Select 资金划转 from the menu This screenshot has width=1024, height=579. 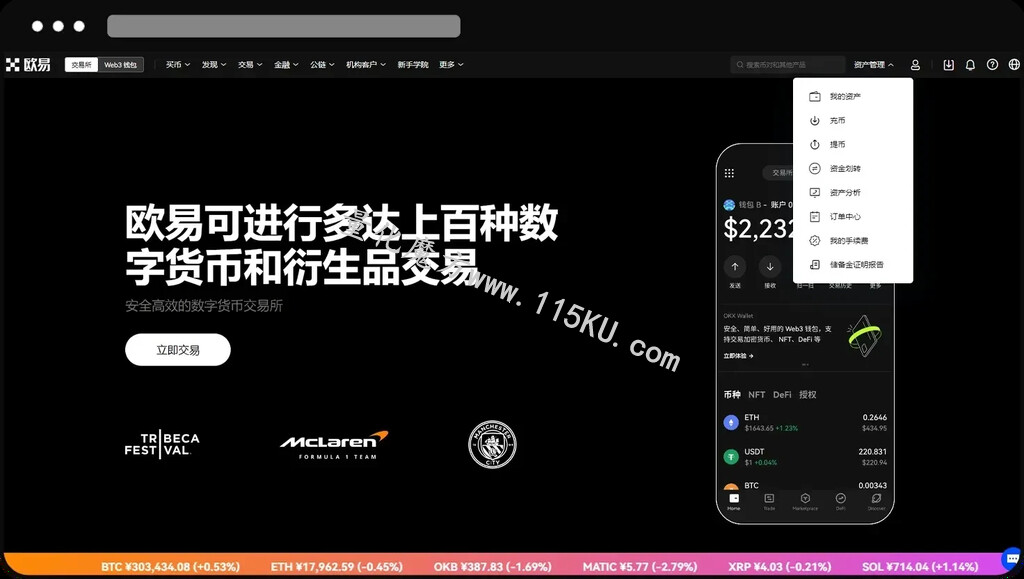(853, 168)
